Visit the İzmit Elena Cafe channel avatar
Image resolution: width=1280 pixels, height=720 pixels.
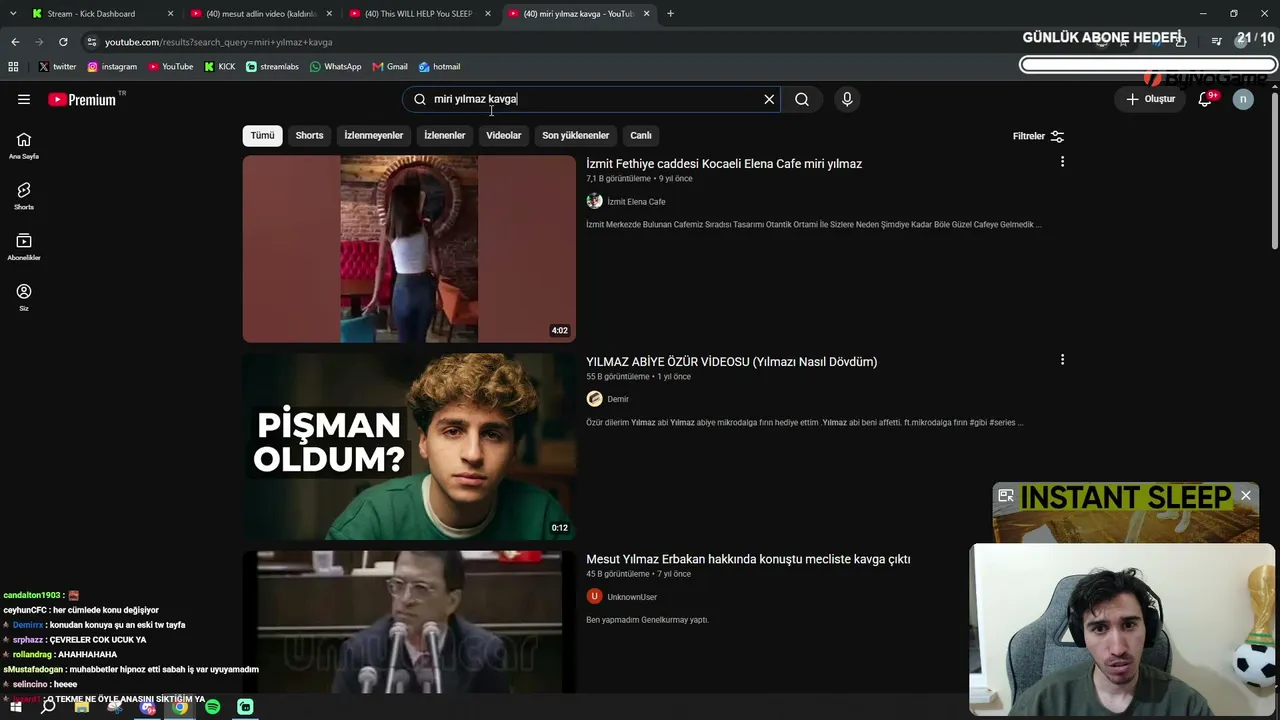click(594, 201)
